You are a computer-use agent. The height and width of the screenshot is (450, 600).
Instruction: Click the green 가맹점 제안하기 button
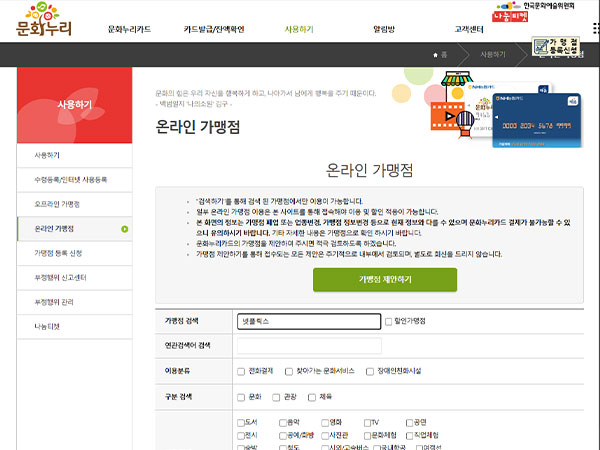point(385,280)
